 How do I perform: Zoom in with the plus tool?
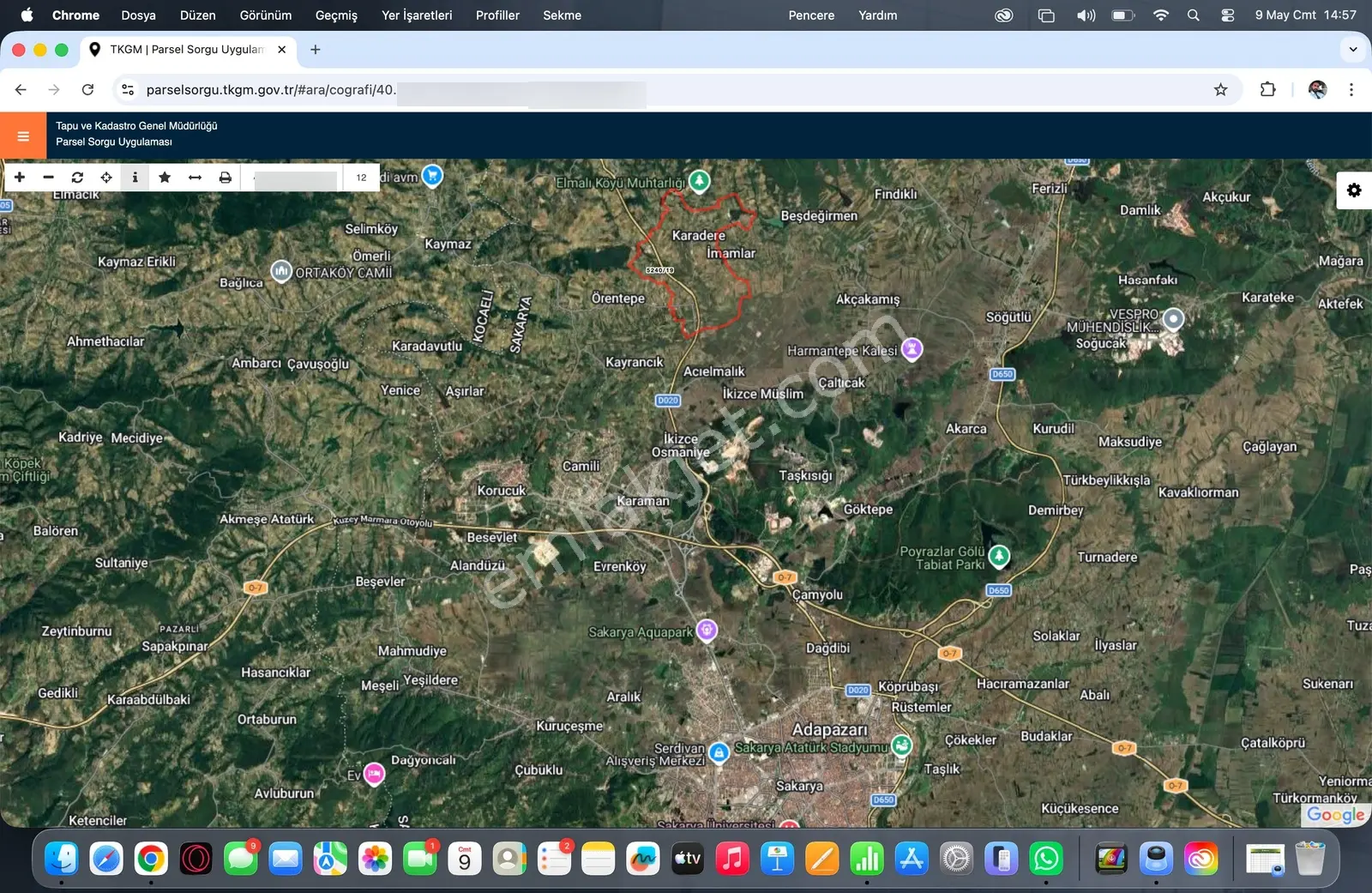pos(20,178)
